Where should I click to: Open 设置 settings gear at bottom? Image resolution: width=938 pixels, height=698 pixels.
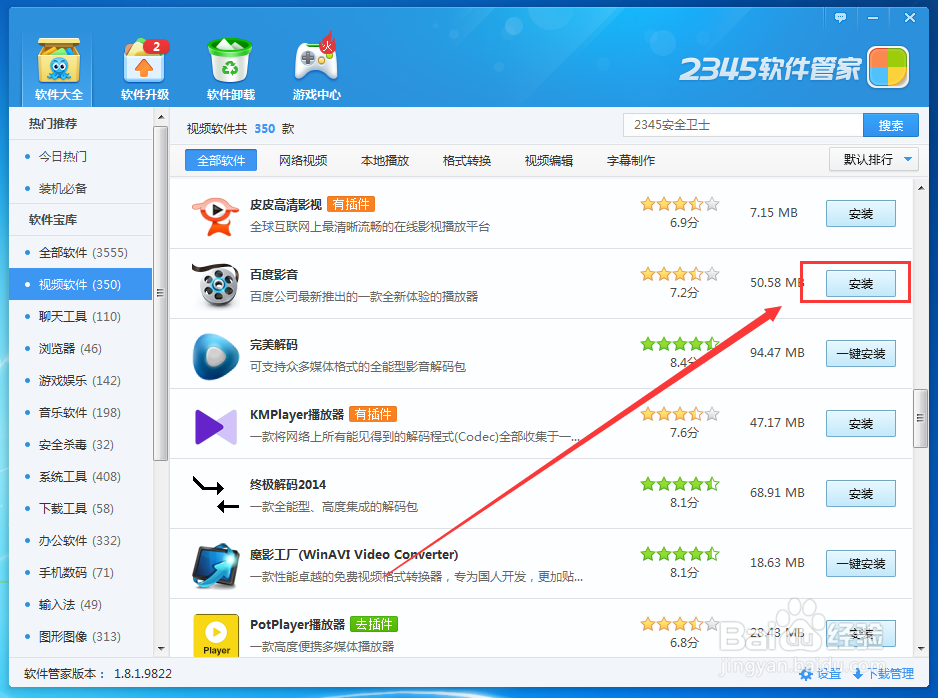(x=820, y=674)
